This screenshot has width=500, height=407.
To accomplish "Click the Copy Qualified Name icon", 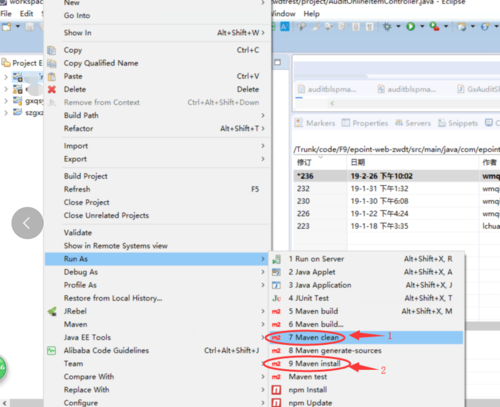I will (x=52, y=63).
